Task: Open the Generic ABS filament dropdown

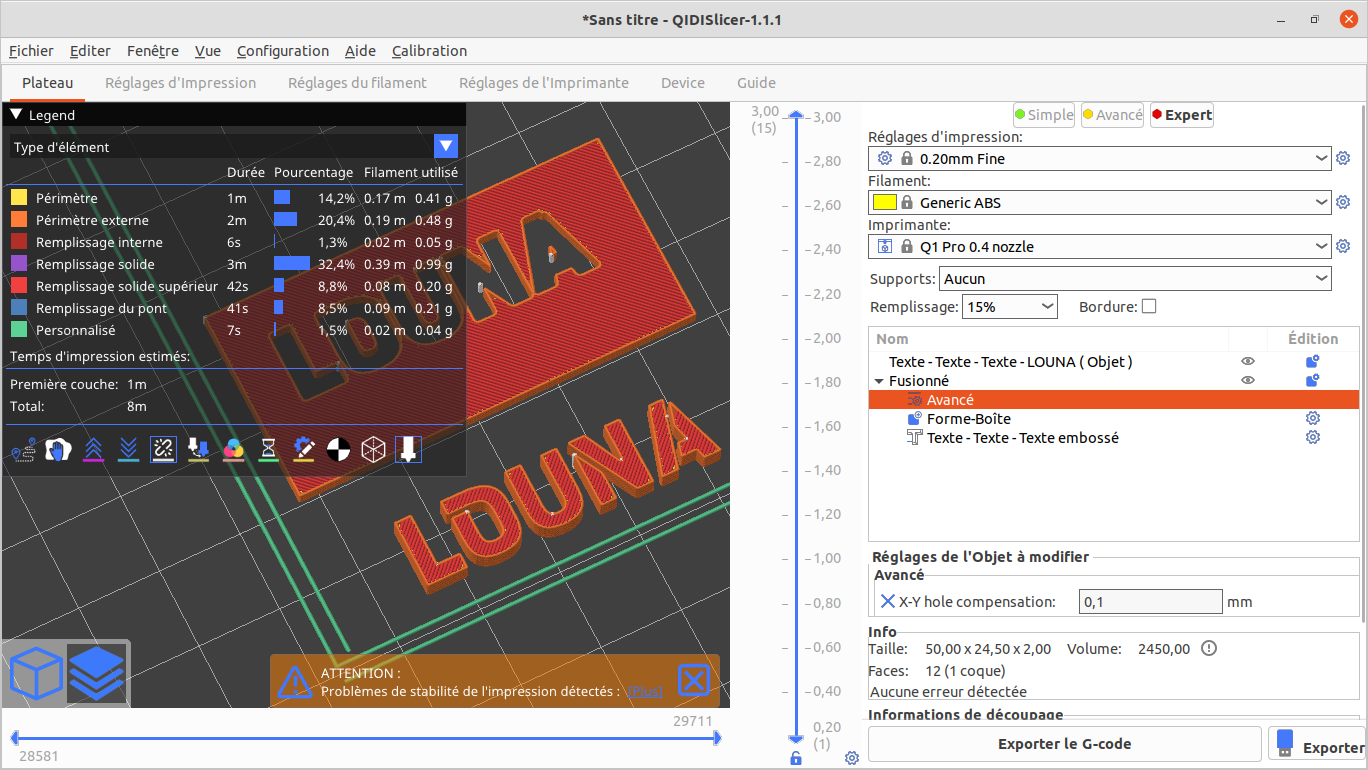Action: 1100,202
